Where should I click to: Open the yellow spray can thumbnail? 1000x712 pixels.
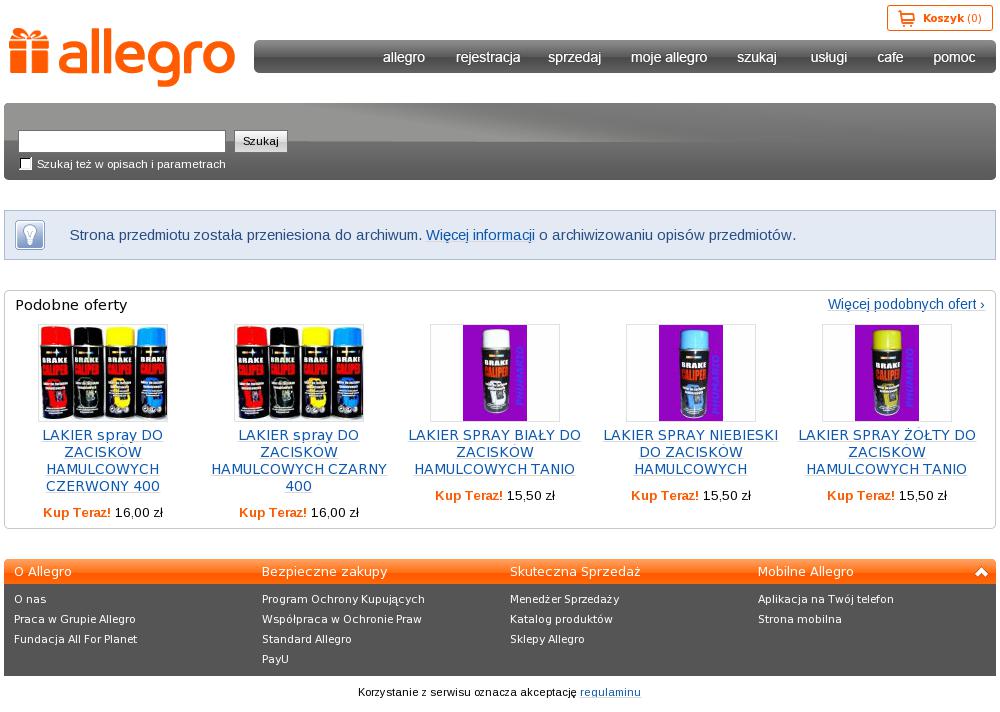pyautogui.click(x=887, y=373)
